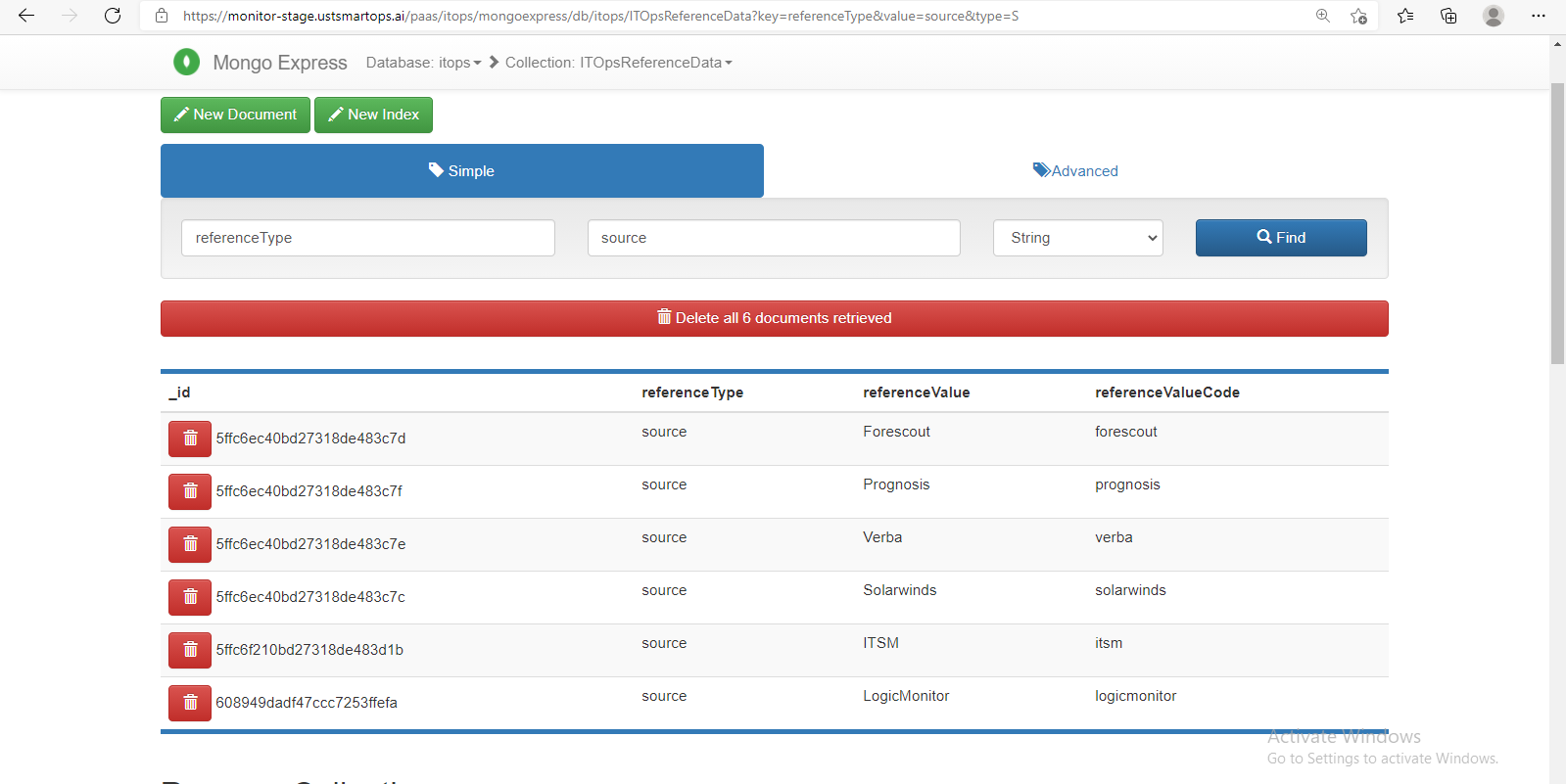Click the Mongo Express green leaf logo
Viewport: 1566px width, 784px height.
point(186,62)
